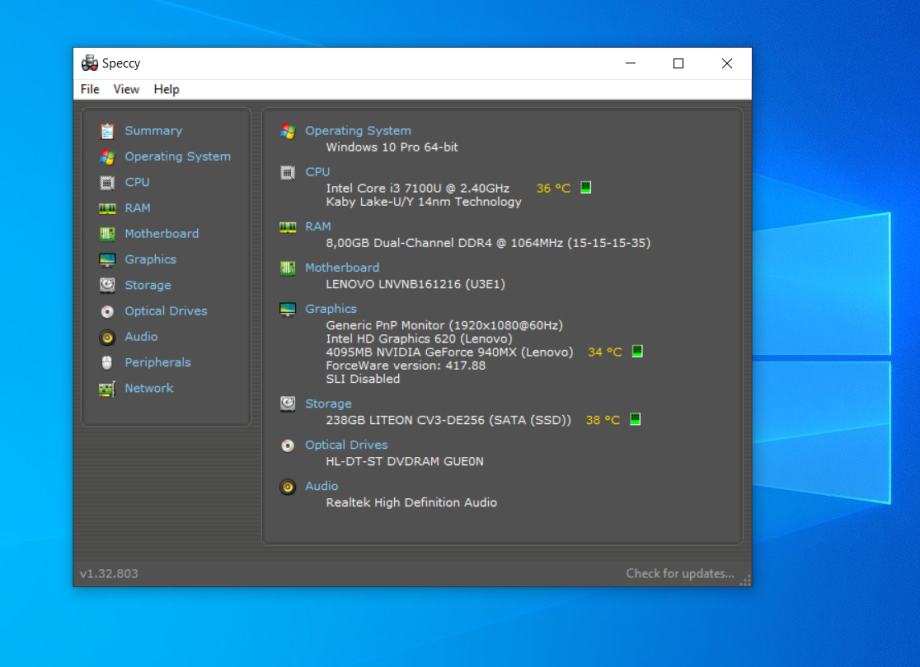The image size is (920, 667).
Task: Select Audio in the sidebar
Action: (x=141, y=337)
